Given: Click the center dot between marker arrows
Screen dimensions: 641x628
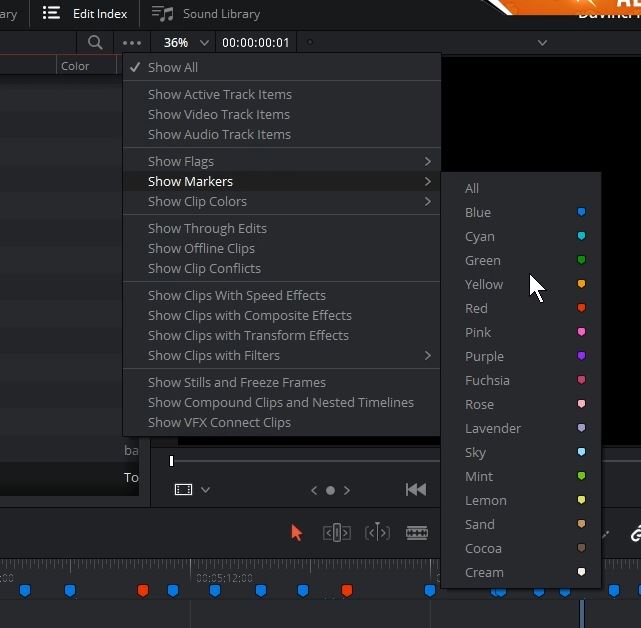Looking at the screenshot, I should (330, 490).
